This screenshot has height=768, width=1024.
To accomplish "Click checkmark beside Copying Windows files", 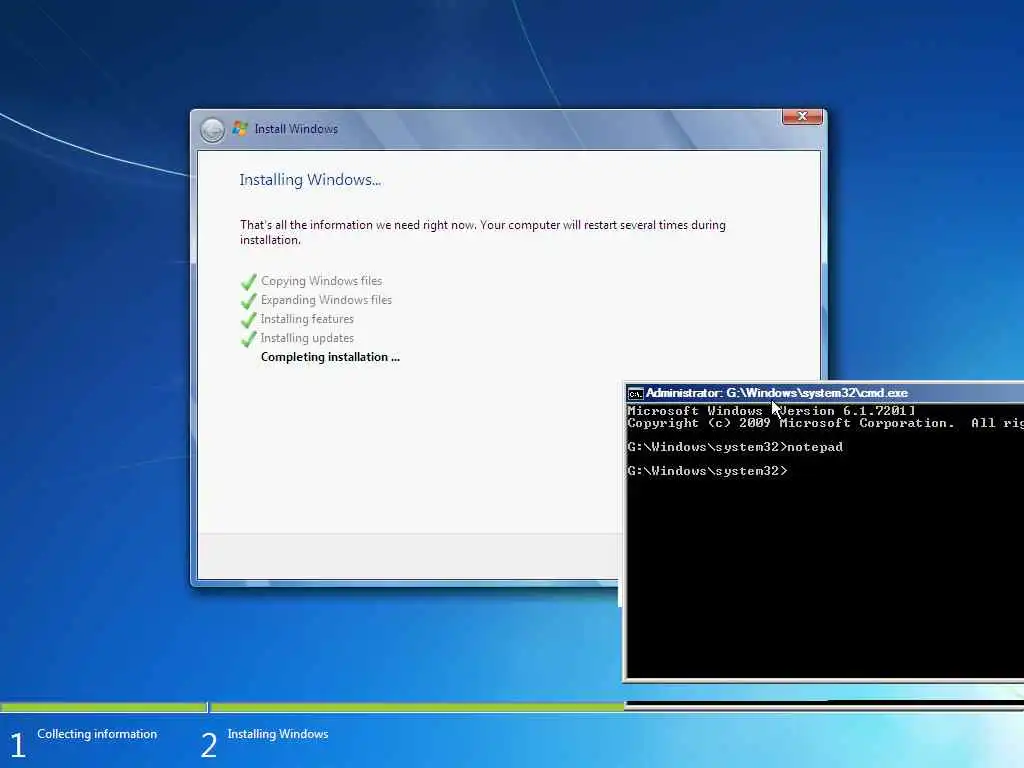I will click(248, 282).
